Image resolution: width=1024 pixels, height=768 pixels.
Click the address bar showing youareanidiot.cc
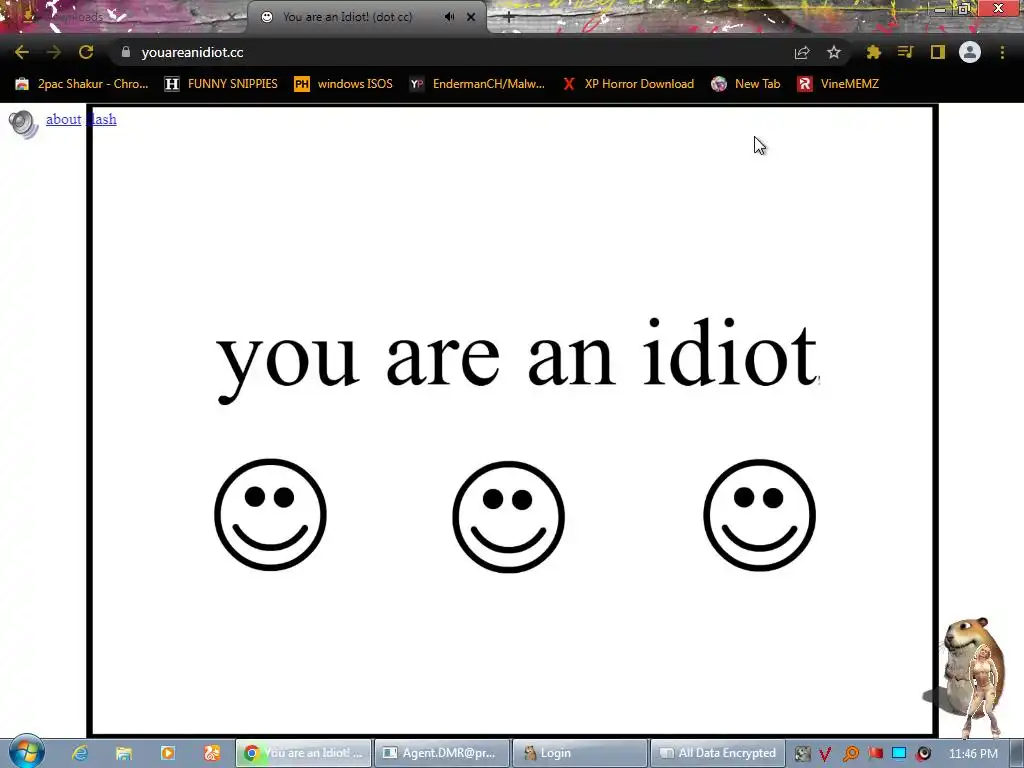click(x=451, y=52)
